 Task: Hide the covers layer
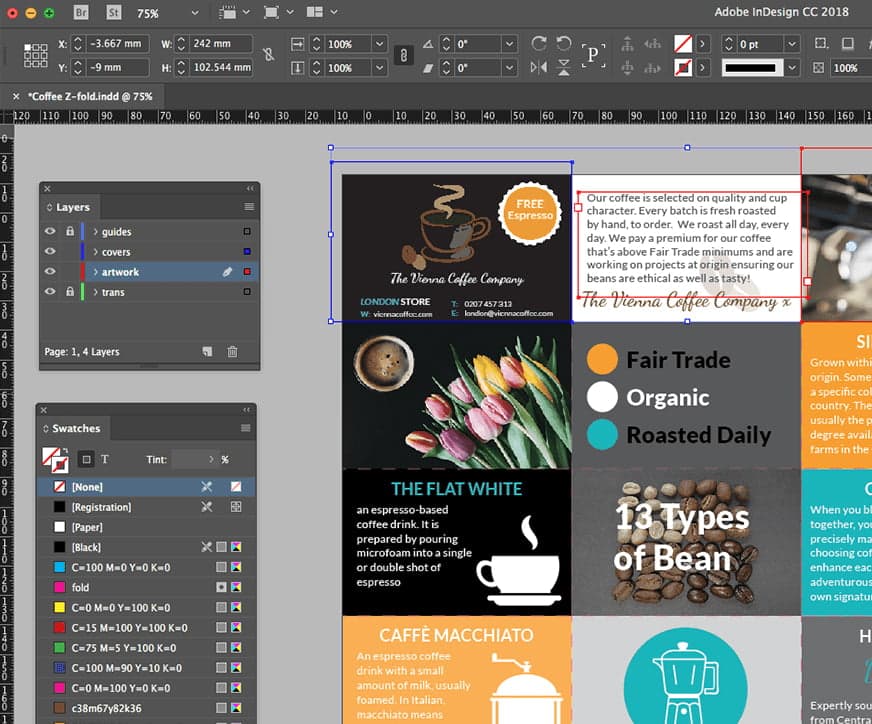pos(50,251)
